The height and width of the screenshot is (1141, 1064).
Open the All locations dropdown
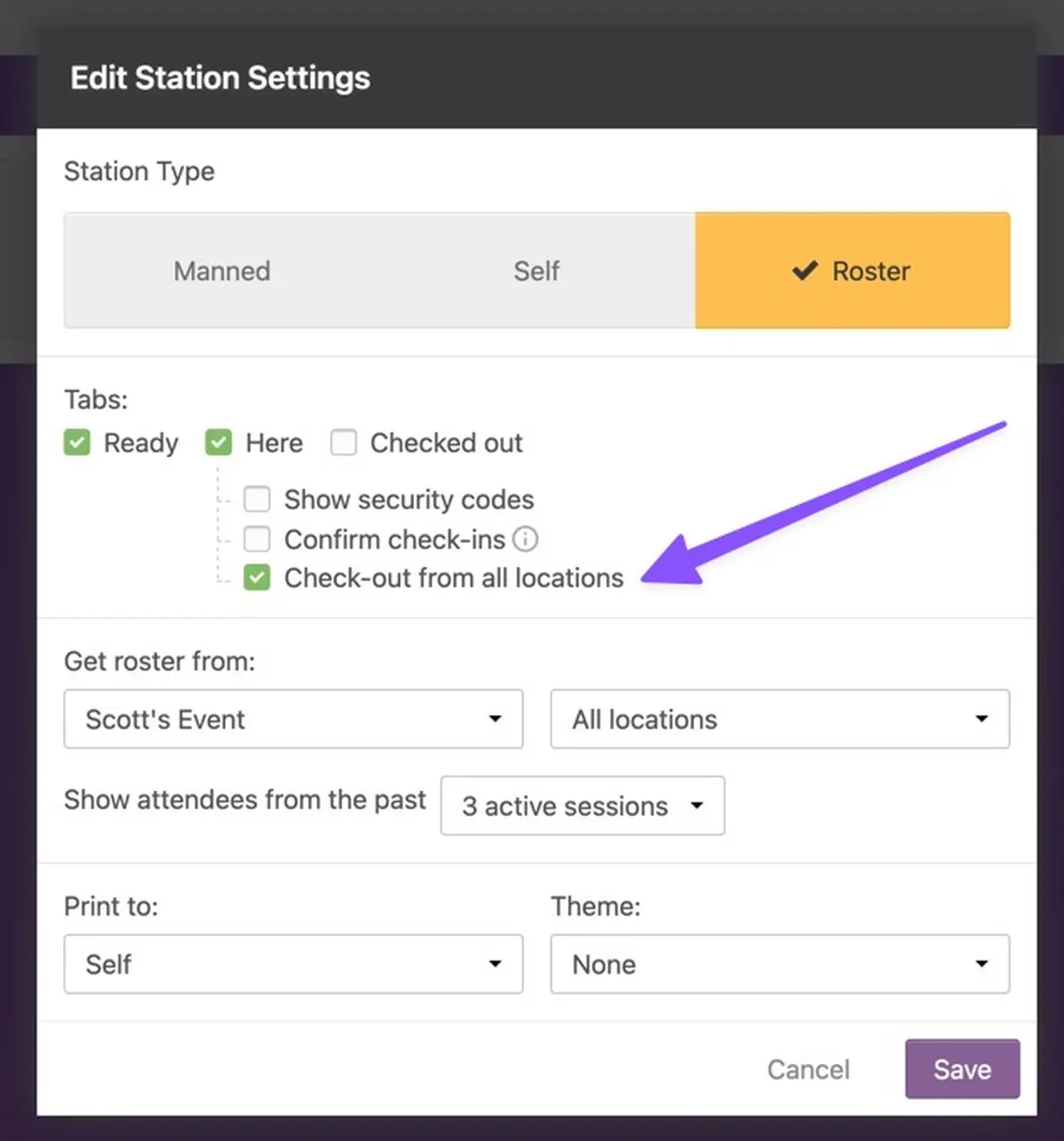click(779, 719)
